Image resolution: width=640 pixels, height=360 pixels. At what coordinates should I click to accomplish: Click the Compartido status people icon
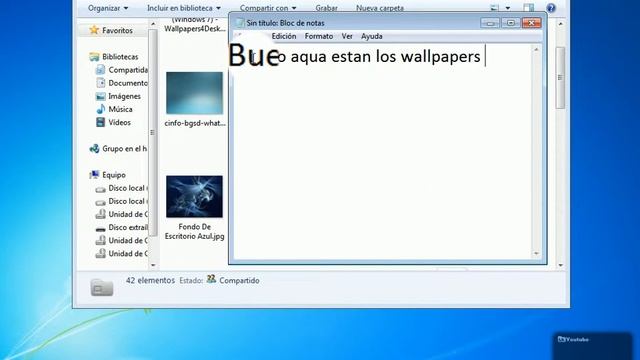pyautogui.click(x=211, y=279)
